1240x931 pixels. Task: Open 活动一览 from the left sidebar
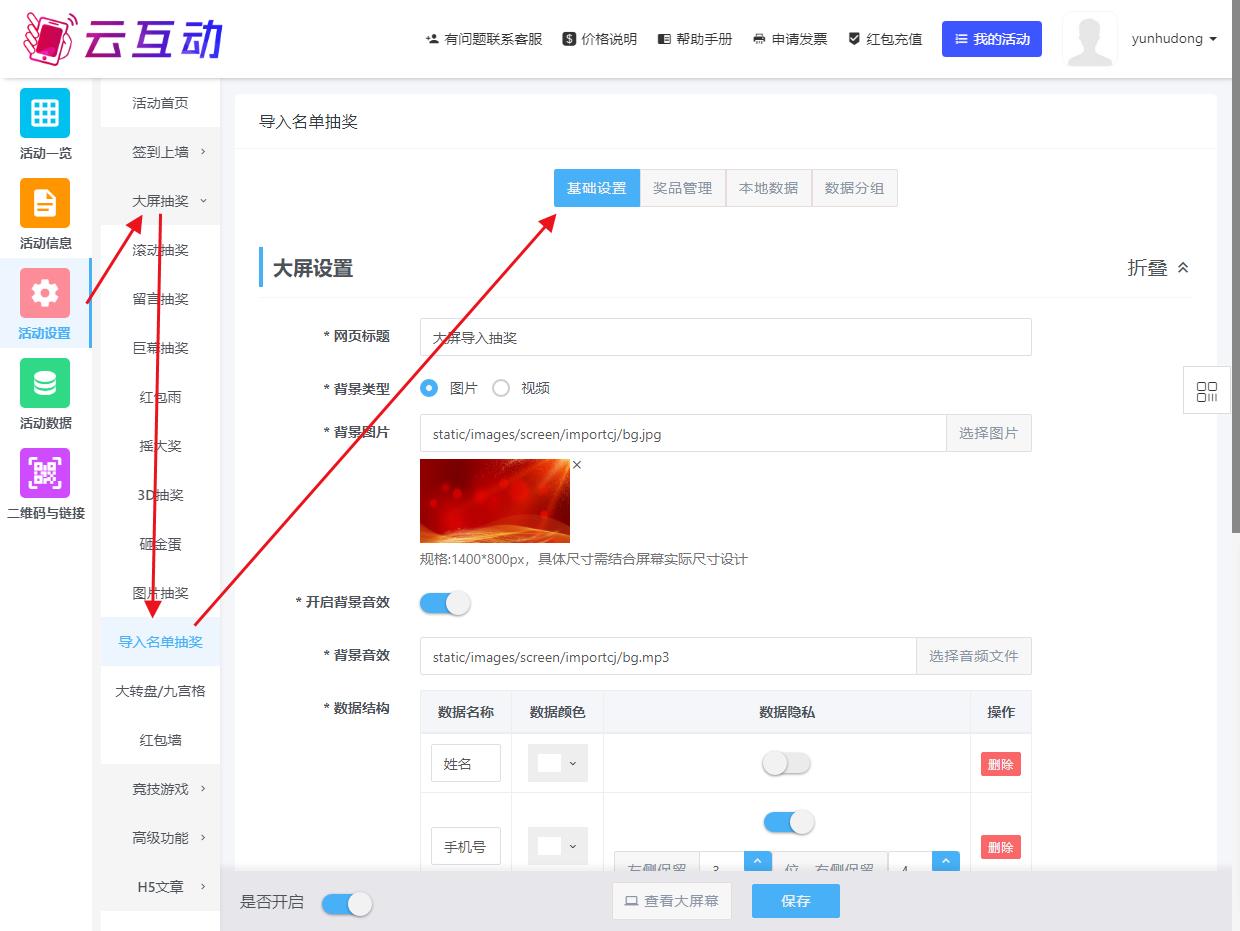(44, 125)
